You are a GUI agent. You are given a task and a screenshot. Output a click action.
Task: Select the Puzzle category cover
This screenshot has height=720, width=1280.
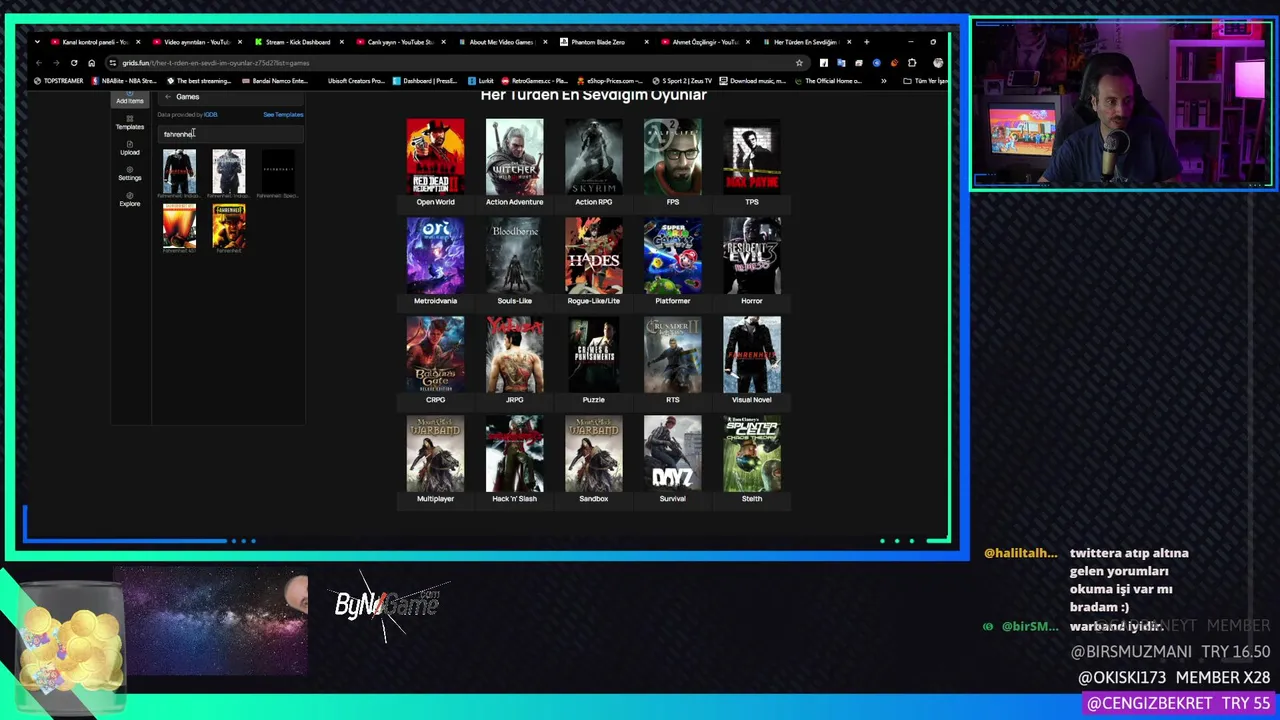(593, 354)
